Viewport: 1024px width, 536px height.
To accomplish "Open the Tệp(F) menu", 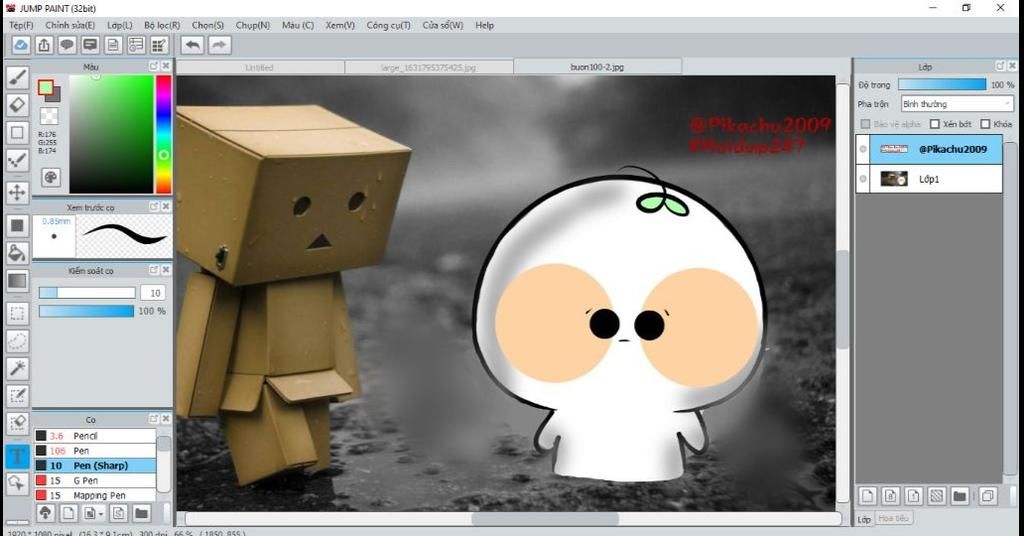I will [21, 25].
